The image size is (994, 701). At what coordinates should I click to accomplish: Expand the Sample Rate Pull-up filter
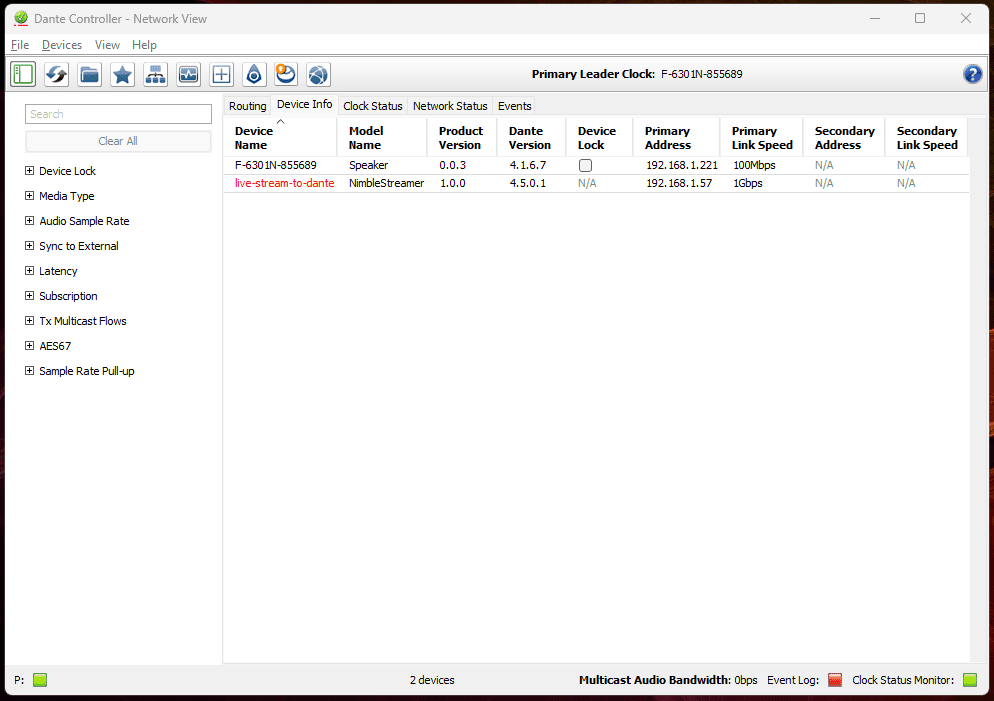coord(29,371)
